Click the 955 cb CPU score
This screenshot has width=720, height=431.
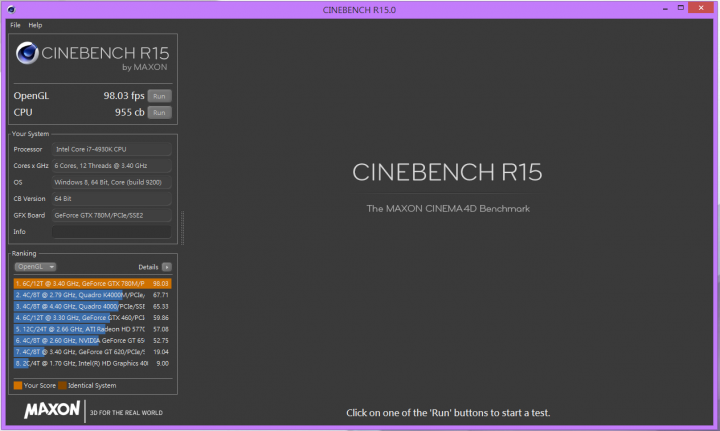[x=129, y=112]
